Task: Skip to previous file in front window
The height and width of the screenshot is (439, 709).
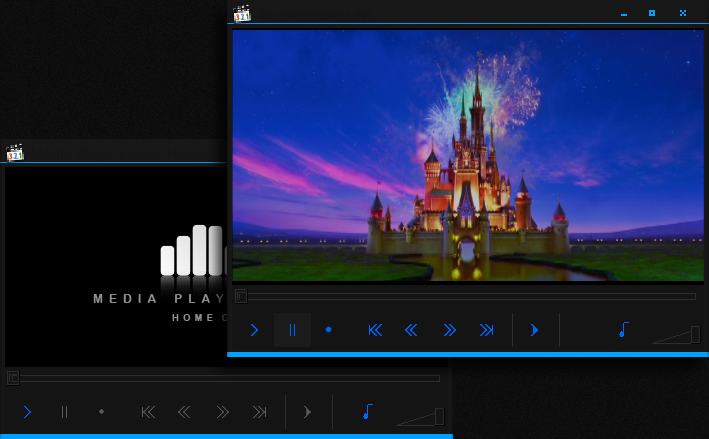Action: tap(375, 330)
